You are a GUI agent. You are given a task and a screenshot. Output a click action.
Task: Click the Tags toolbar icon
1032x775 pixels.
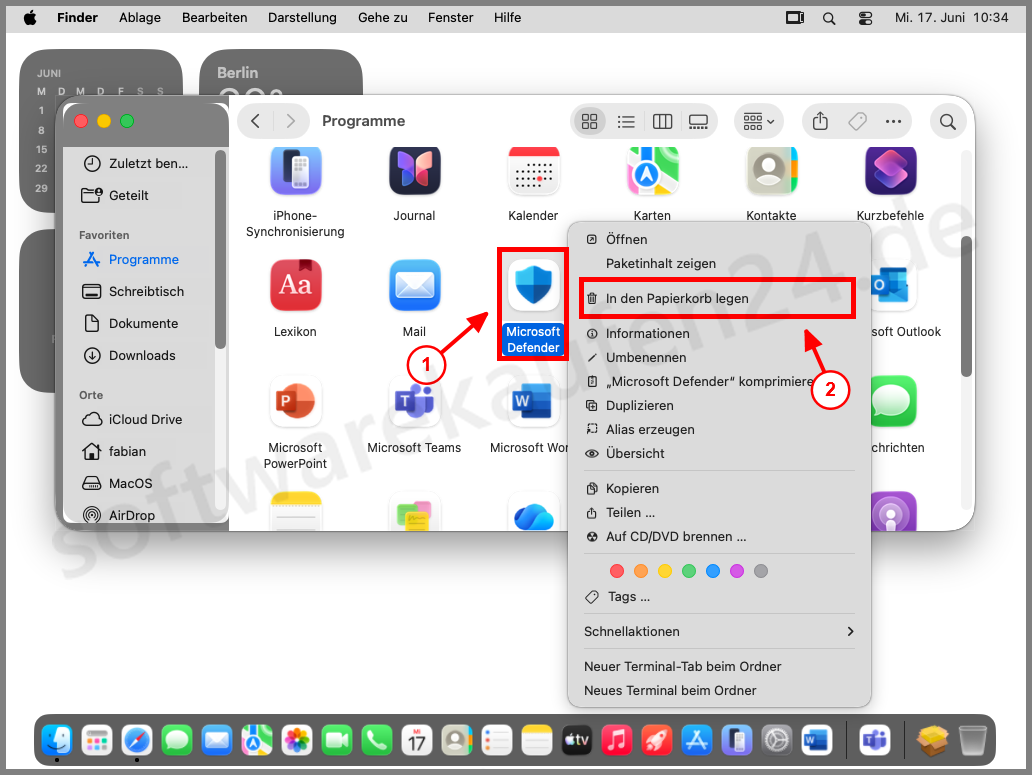857,121
